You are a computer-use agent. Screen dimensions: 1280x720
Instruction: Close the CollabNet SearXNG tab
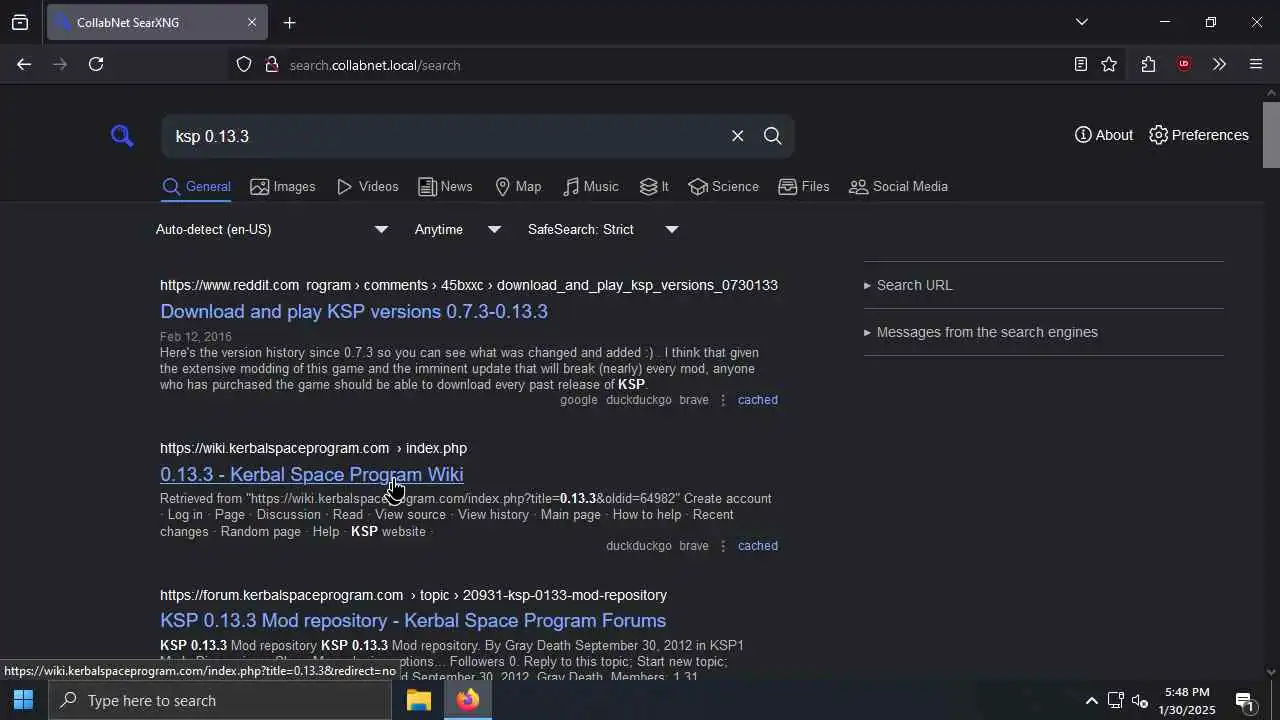[x=252, y=22]
